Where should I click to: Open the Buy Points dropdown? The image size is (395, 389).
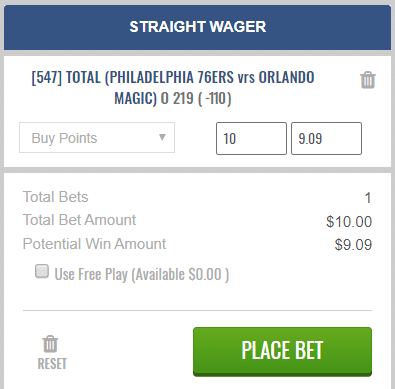pyautogui.click(x=97, y=138)
